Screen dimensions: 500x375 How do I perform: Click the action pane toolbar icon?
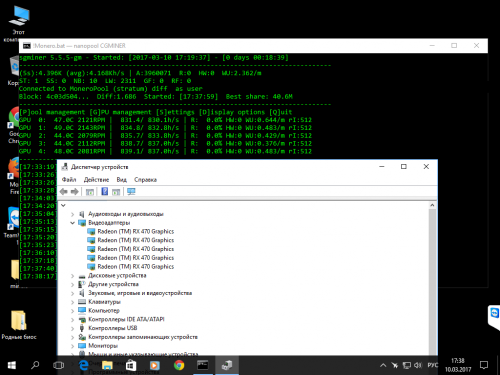pos(116,192)
